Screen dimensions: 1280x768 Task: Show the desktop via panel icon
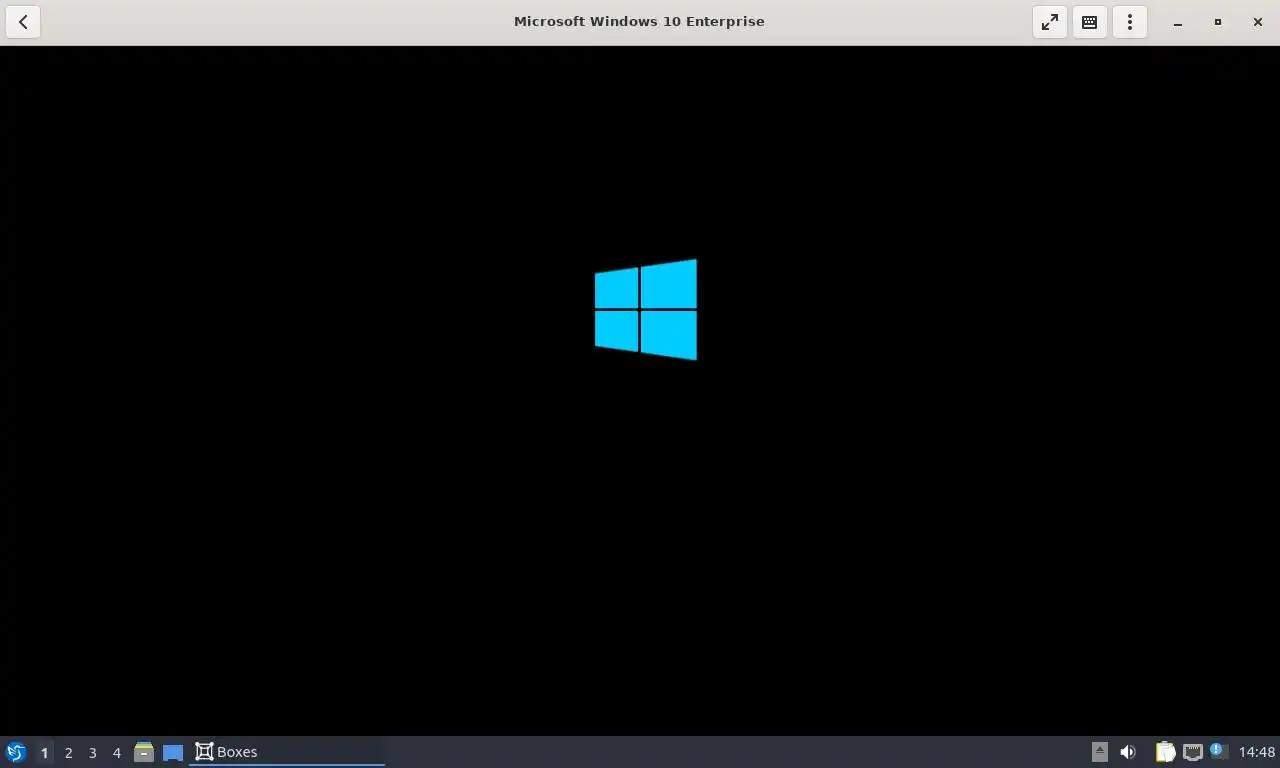[x=173, y=752]
